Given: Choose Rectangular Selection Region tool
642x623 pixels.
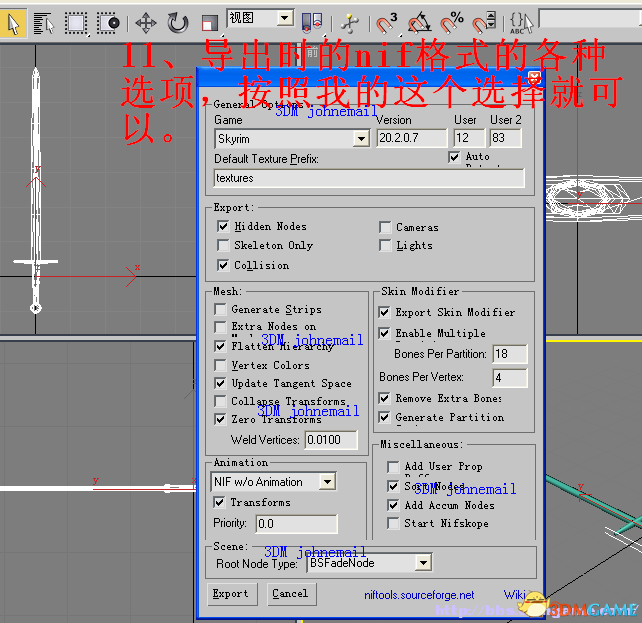Looking at the screenshot, I should tap(76, 23).
